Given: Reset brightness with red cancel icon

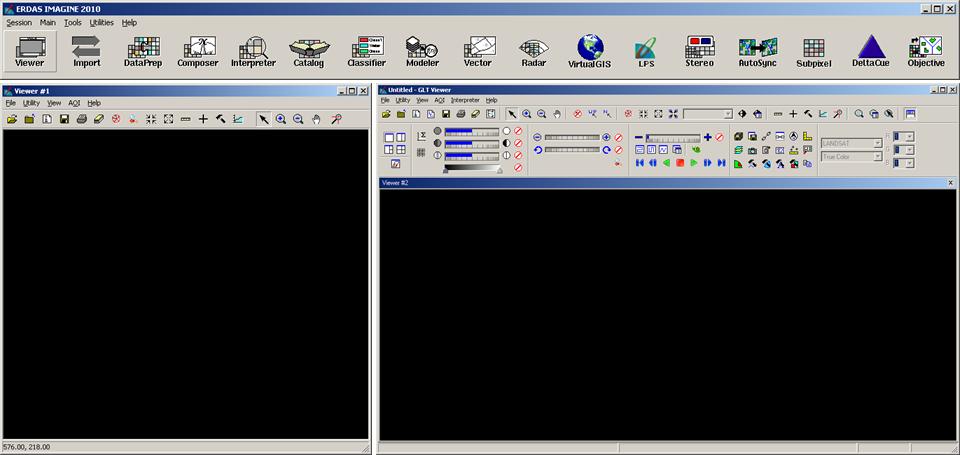Looking at the screenshot, I should (x=518, y=131).
